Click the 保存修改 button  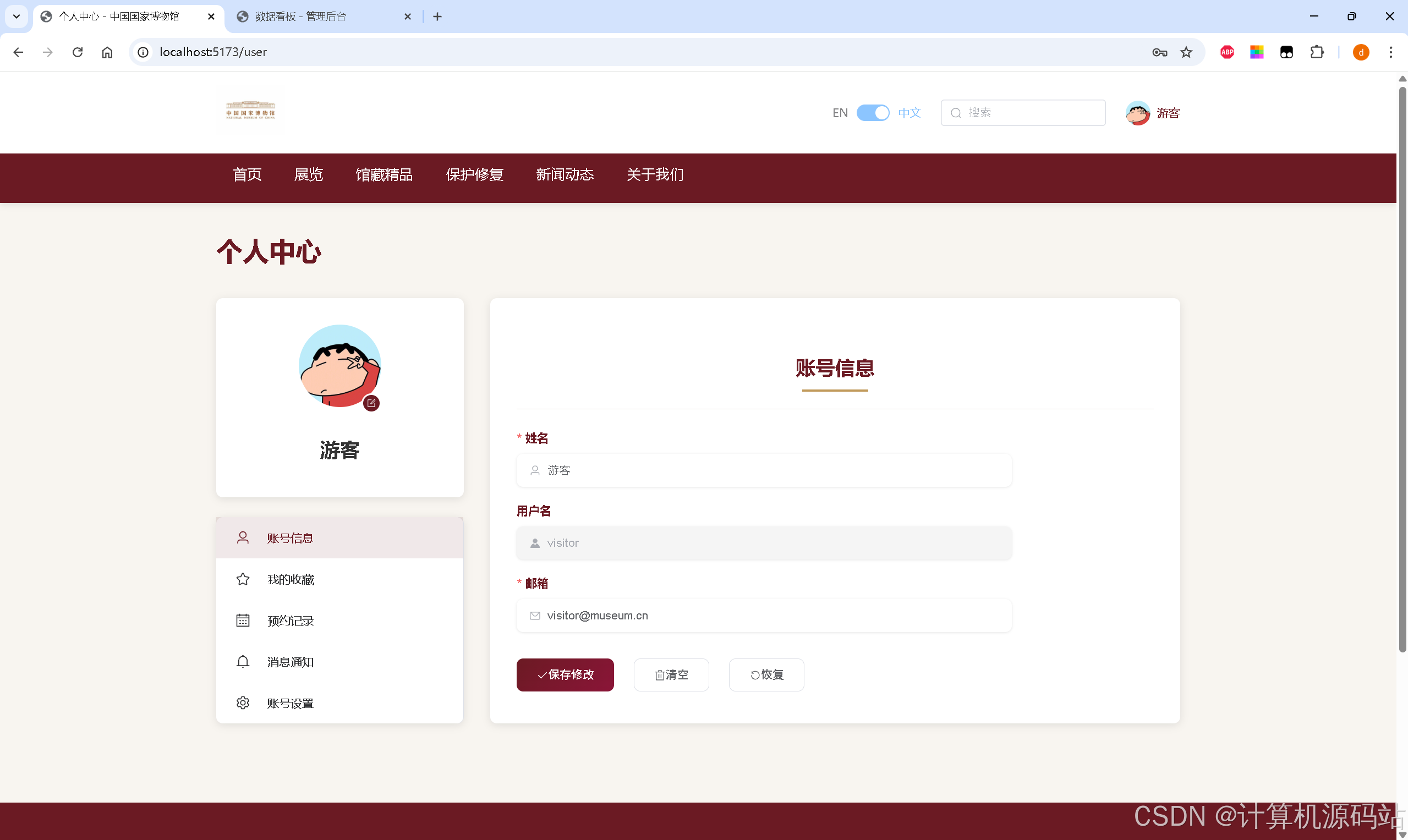click(x=565, y=675)
